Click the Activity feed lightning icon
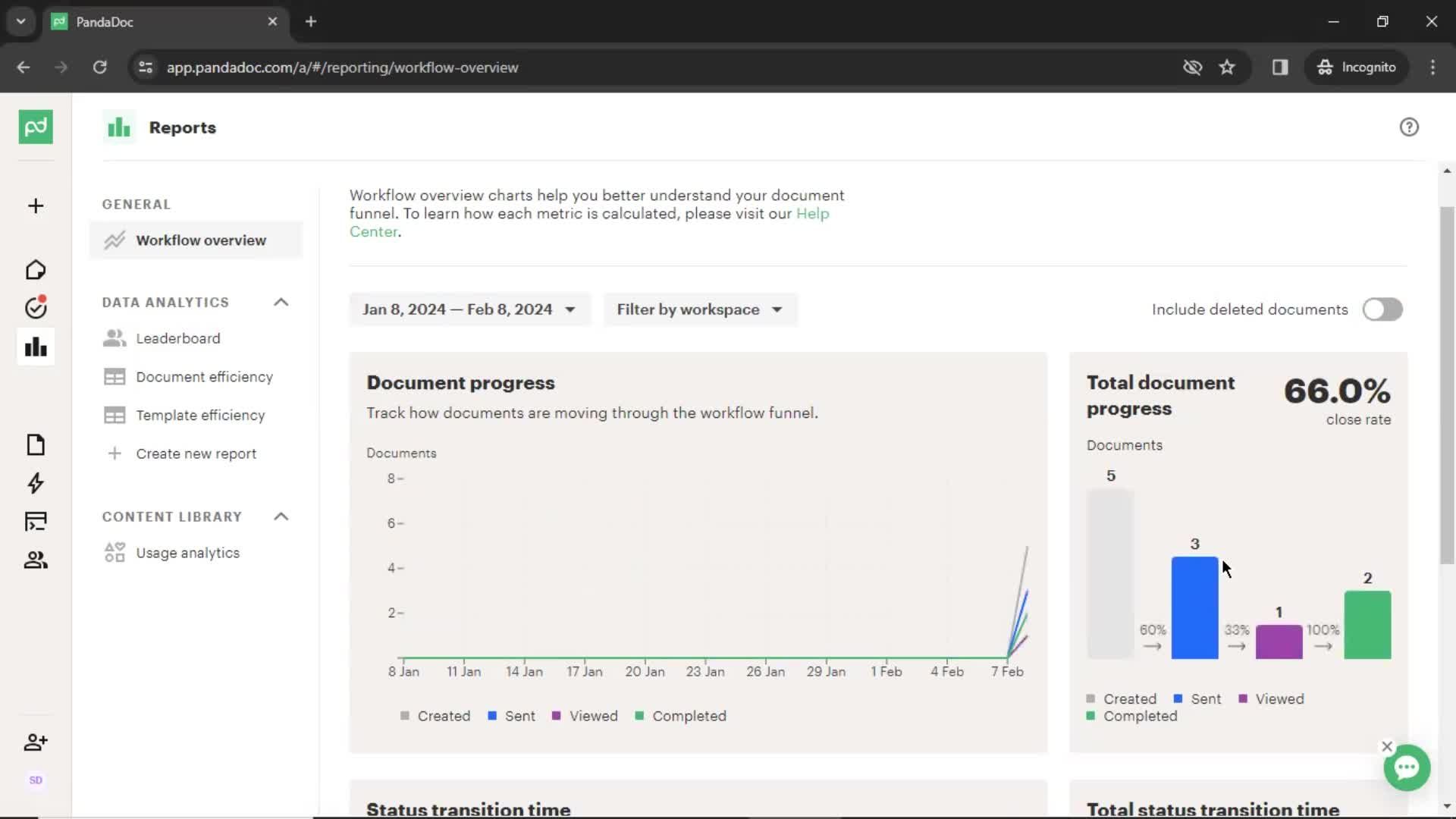This screenshot has width=1456, height=819. point(36,483)
